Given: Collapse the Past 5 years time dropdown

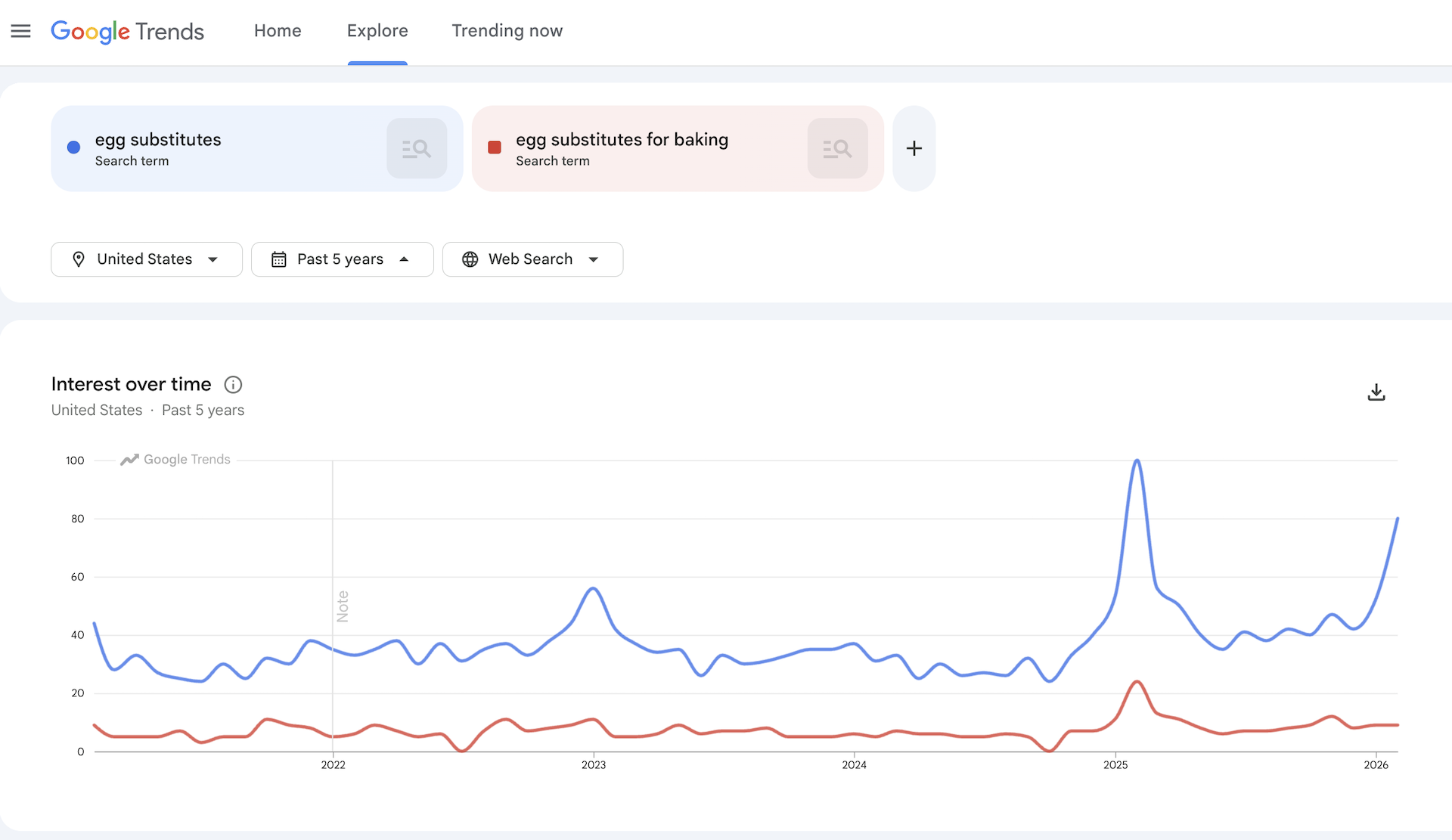Looking at the screenshot, I should pos(342,259).
